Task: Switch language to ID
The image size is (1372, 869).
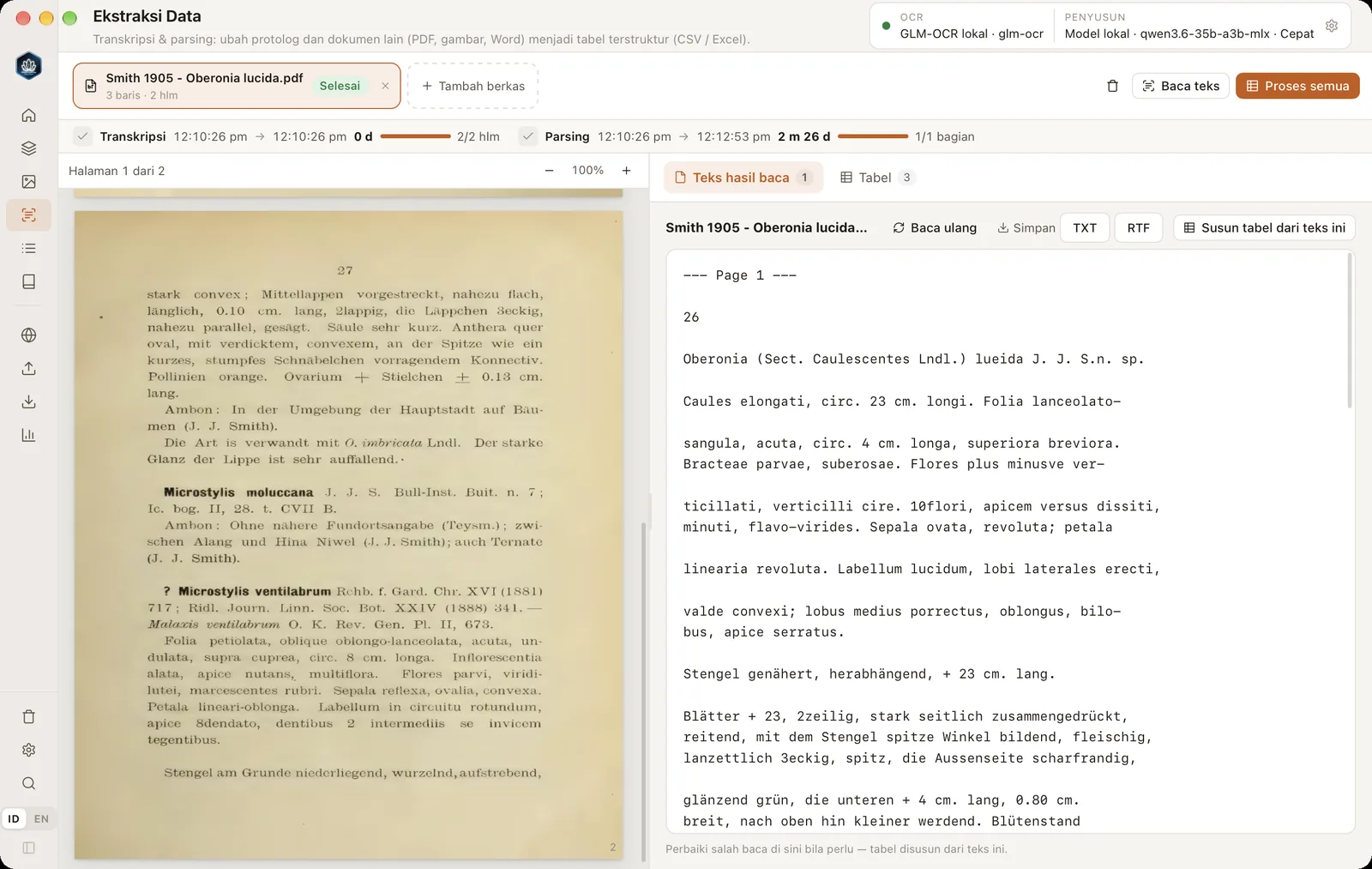Action: tap(14, 819)
